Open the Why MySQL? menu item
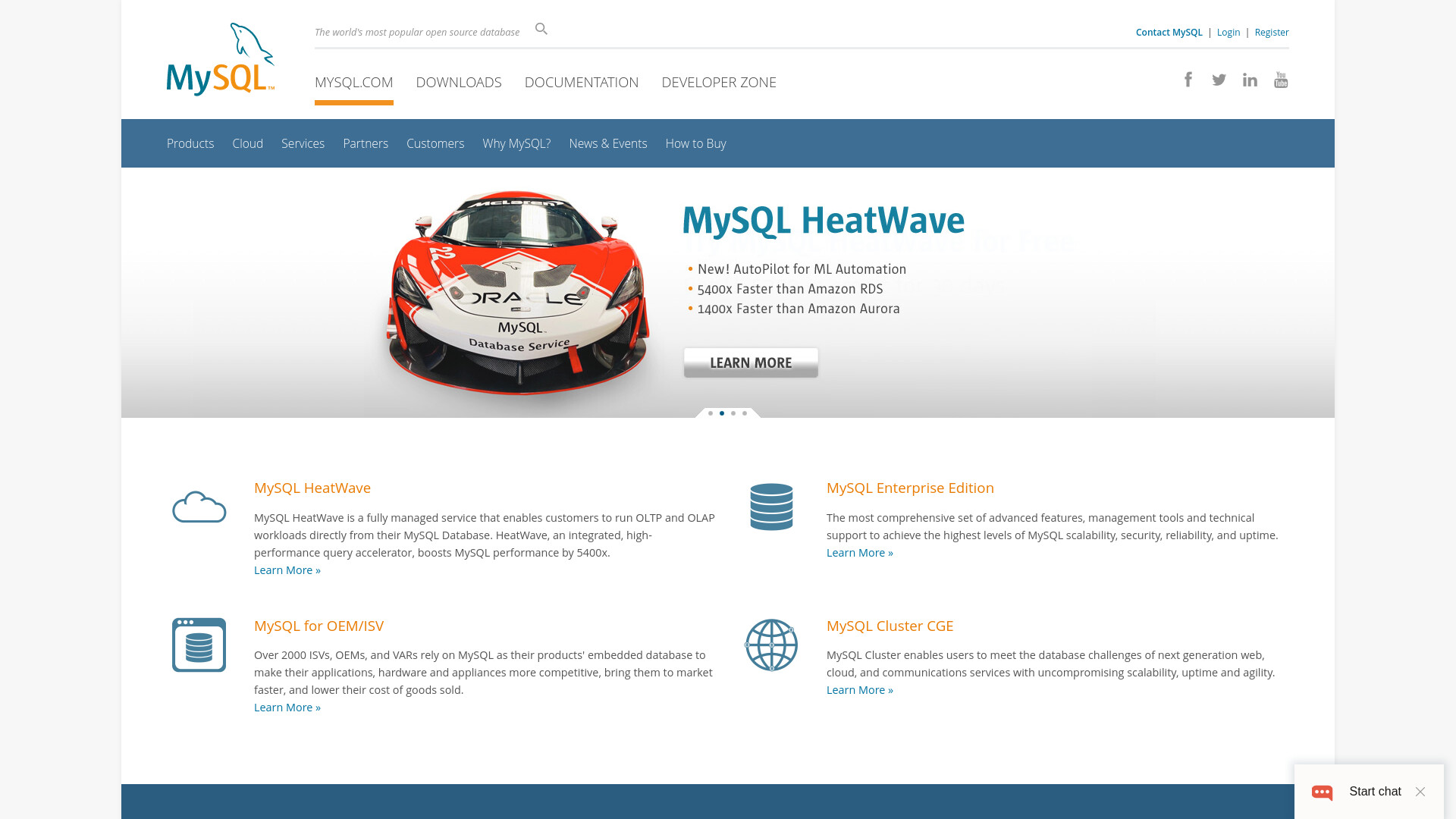 coord(516,143)
